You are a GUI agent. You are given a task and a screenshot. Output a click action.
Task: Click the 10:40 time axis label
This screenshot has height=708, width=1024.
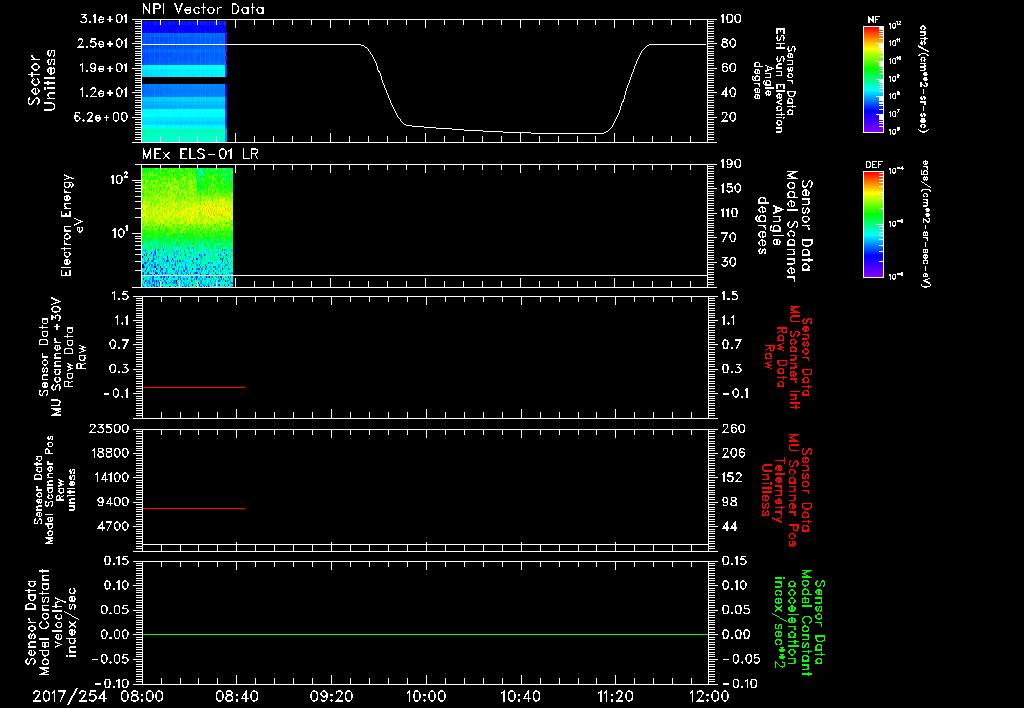point(519,696)
